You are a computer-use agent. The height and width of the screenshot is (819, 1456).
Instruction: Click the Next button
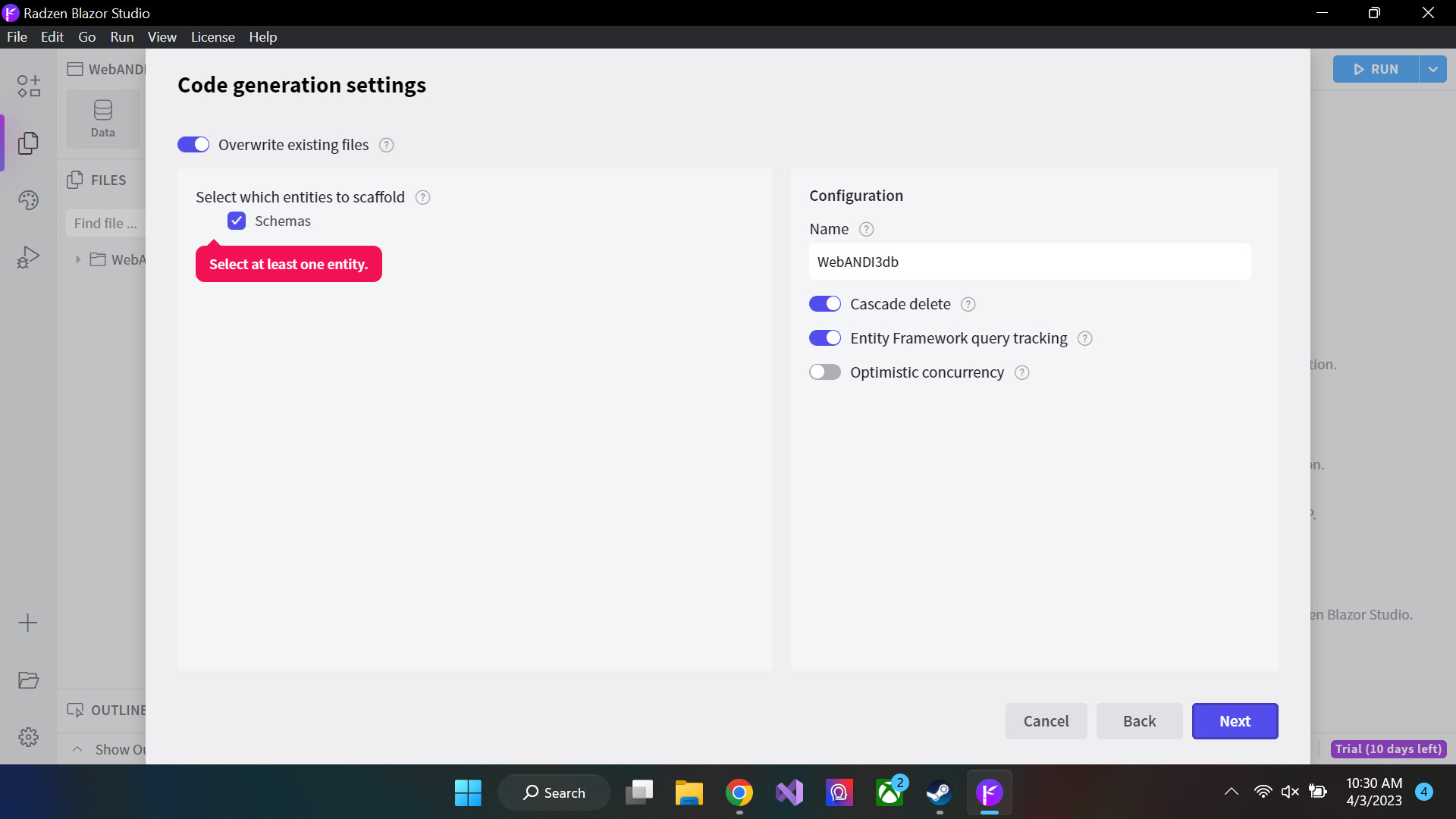1235,721
